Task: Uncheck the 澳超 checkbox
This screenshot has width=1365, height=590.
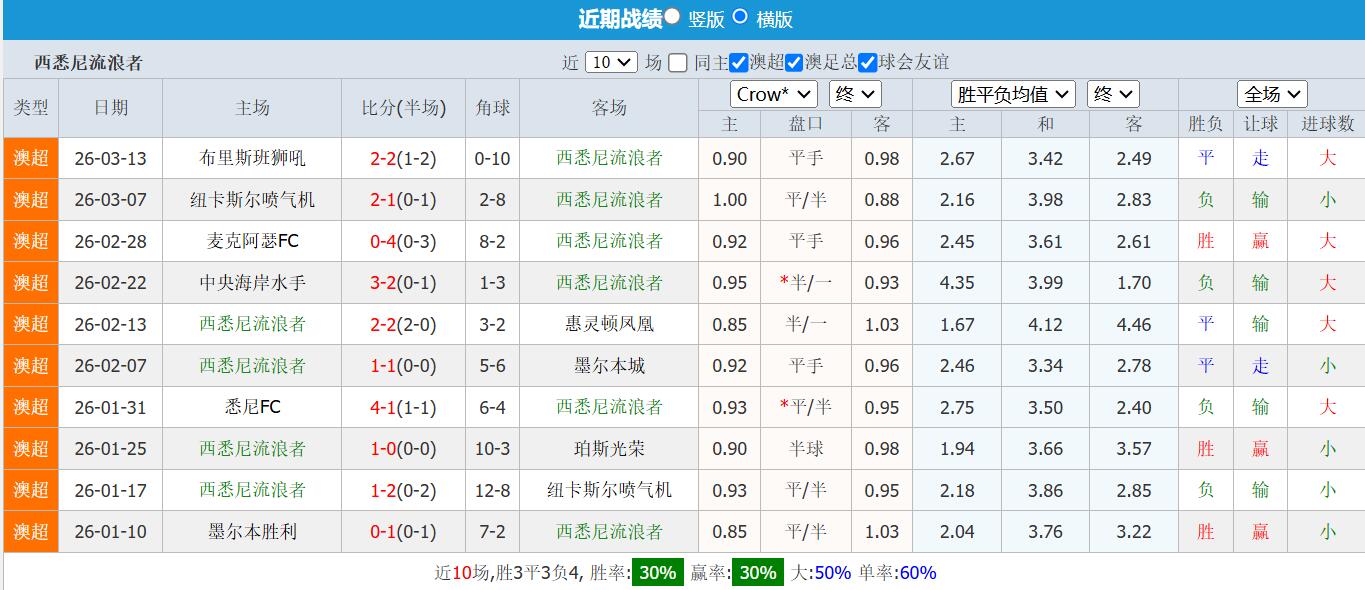Action: pos(738,62)
